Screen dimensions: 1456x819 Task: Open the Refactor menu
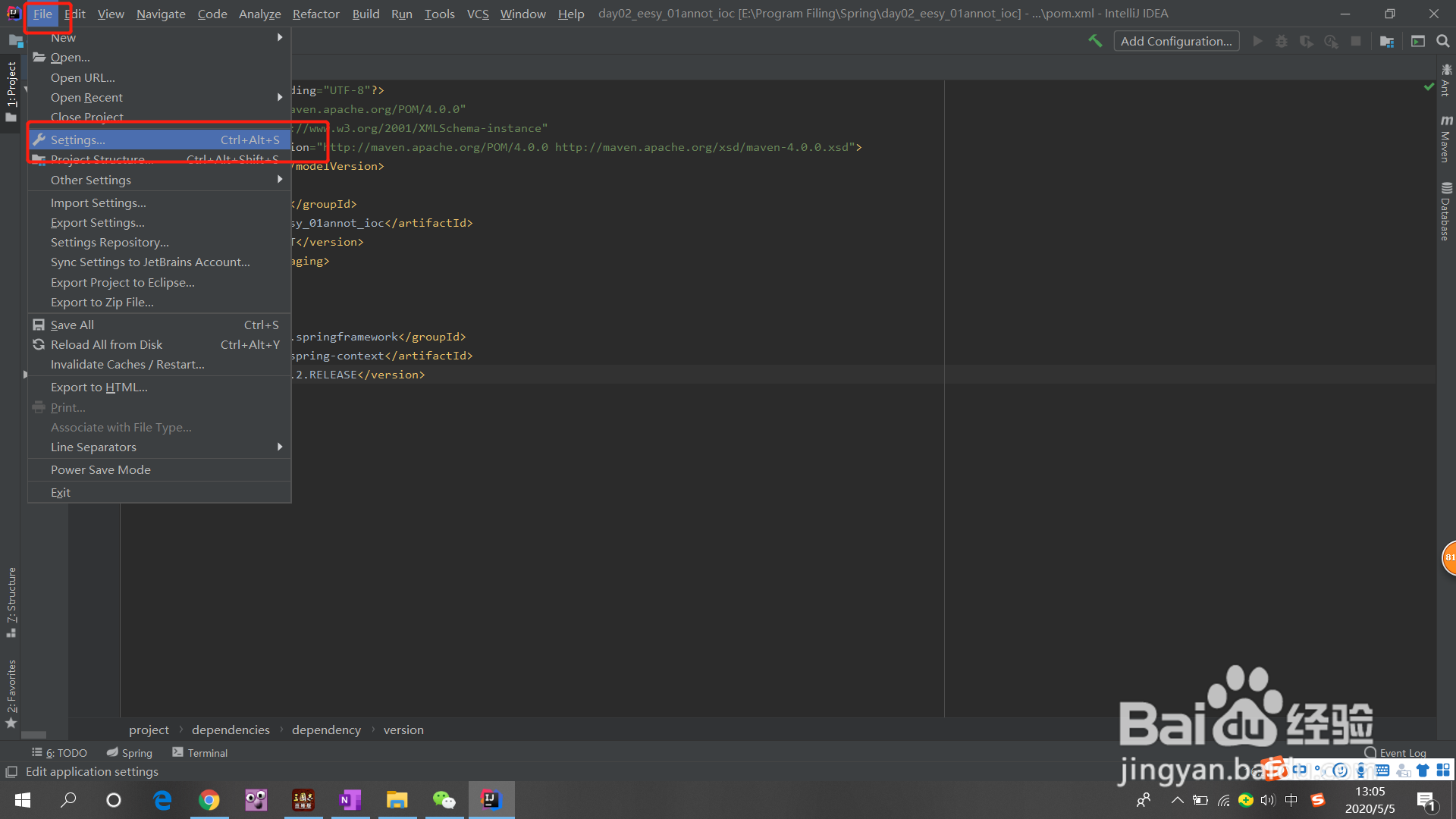point(316,14)
